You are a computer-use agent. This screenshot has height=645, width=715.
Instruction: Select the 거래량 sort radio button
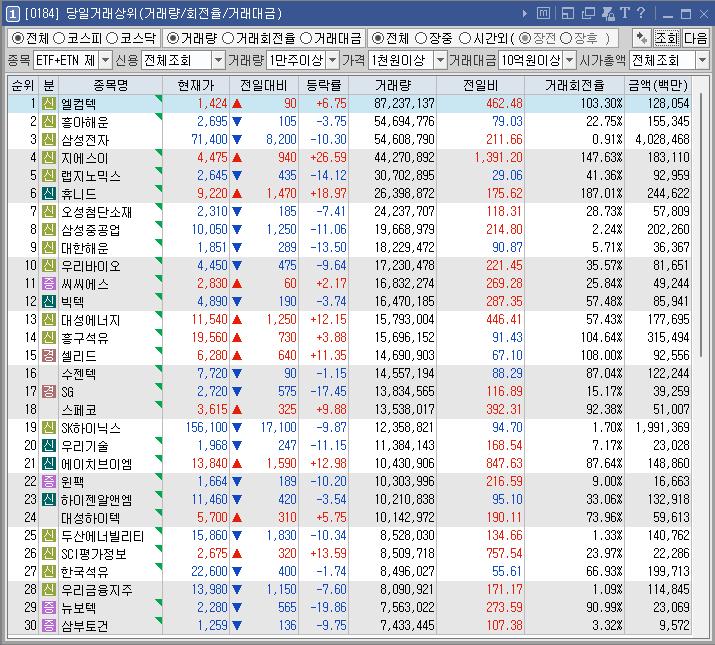[172, 38]
